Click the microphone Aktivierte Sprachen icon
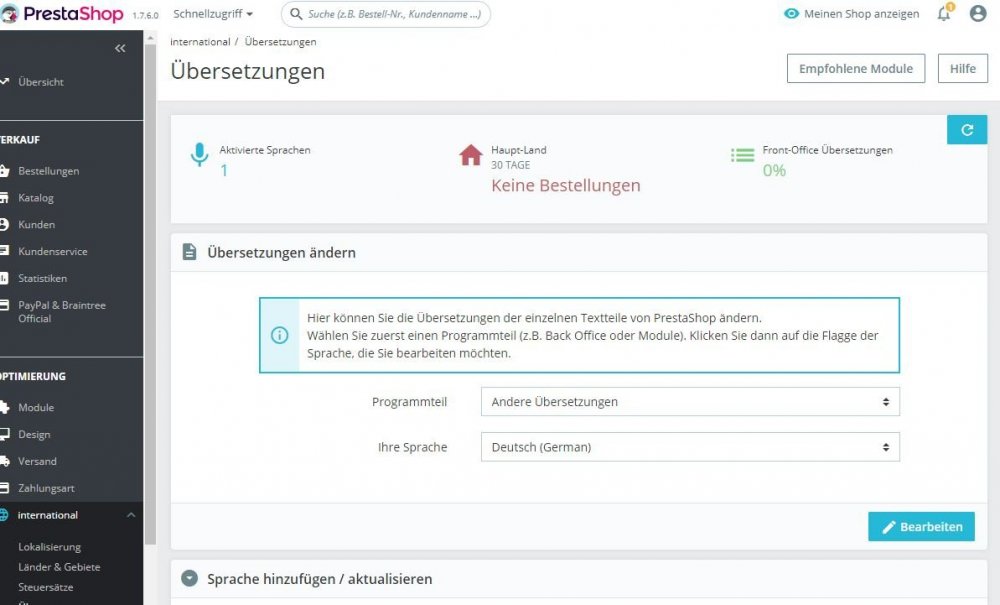The image size is (1000, 605). tap(199, 154)
